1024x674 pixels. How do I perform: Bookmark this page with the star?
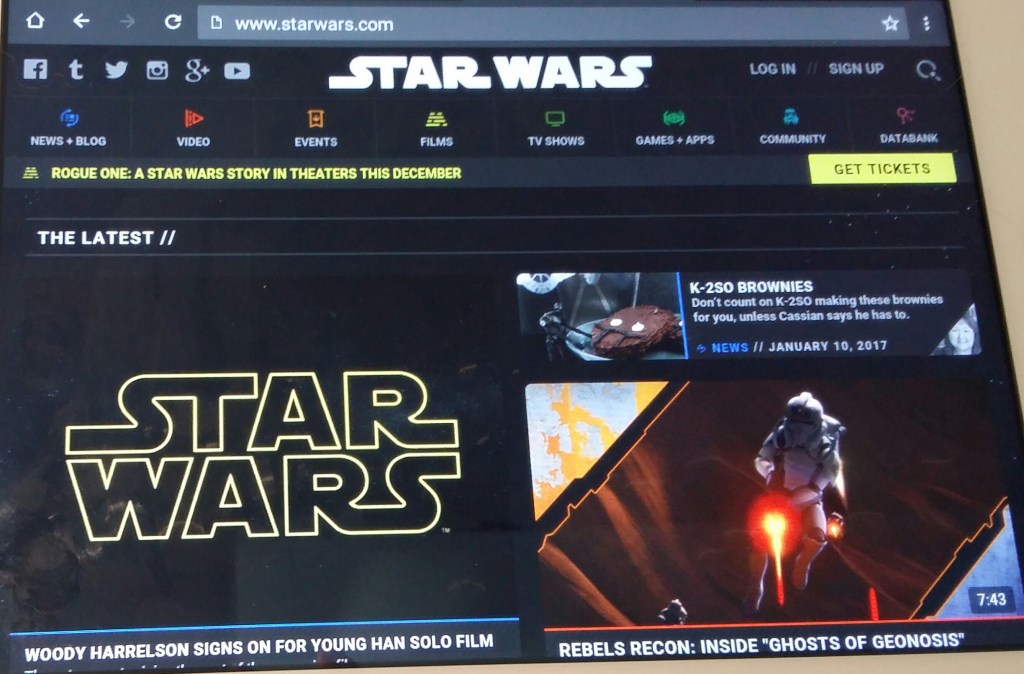coord(890,24)
